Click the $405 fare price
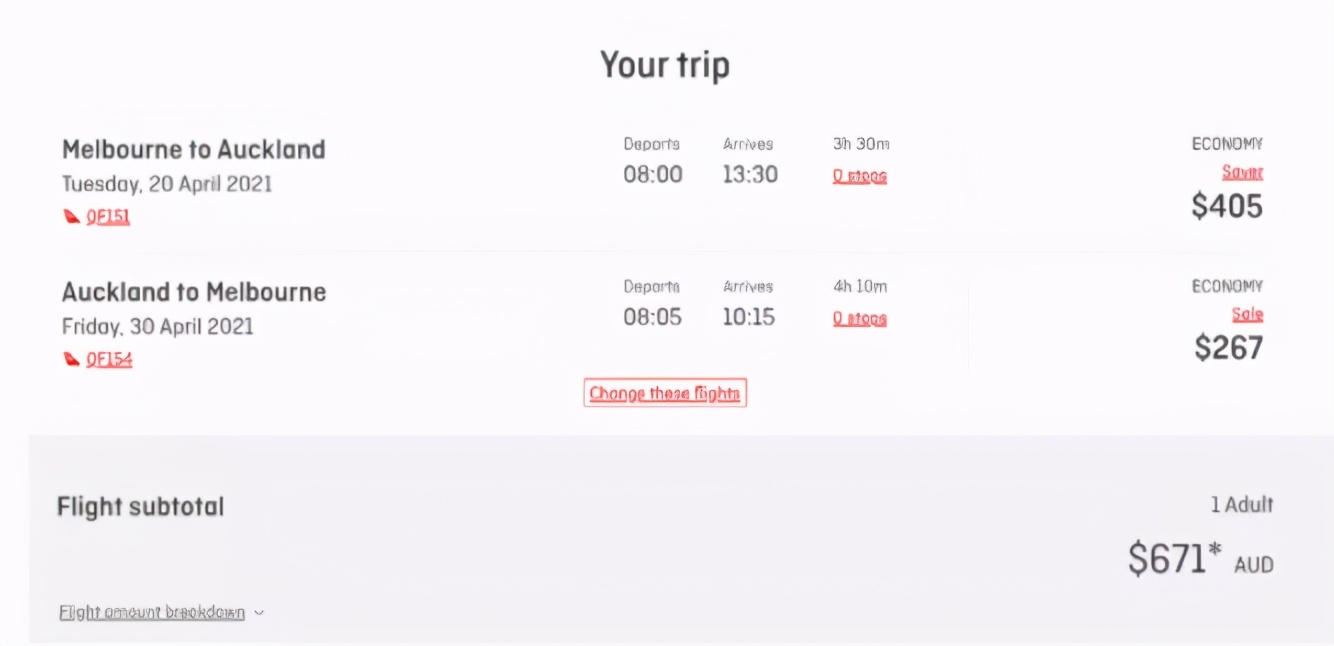The width and height of the screenshot is (1334, 646). click(x=1227, y=206)
